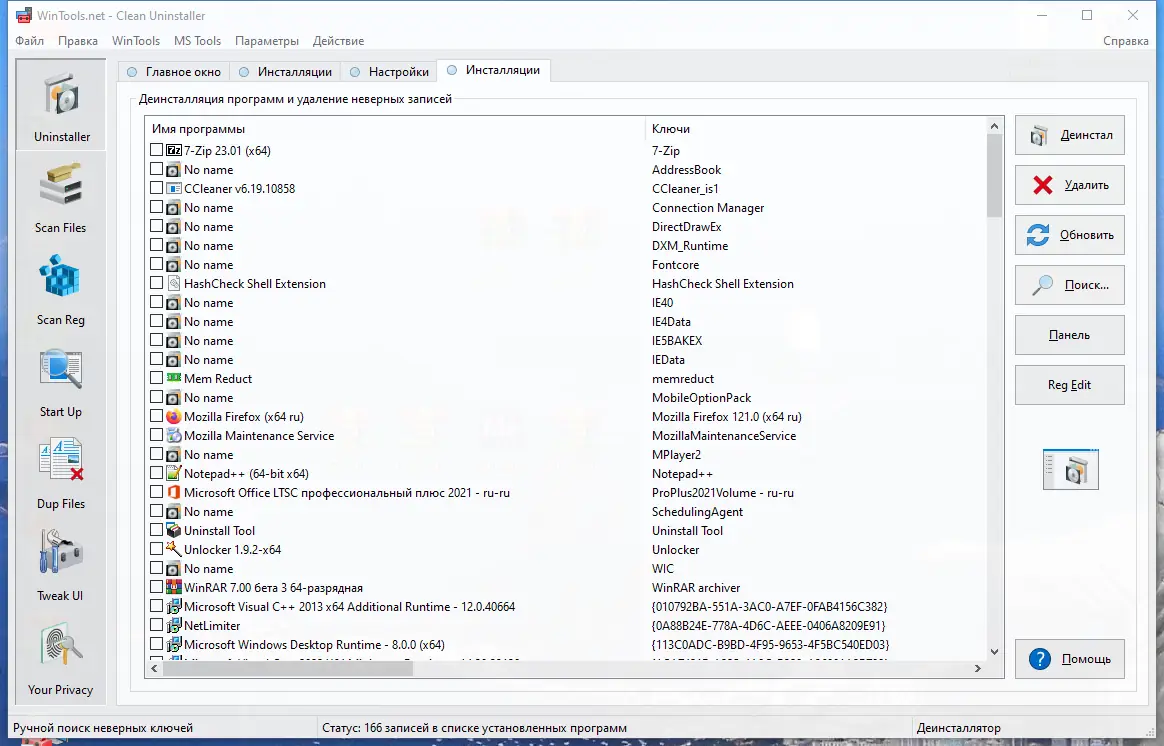Click the Unlocker wand icon
Image resolution: width=1164 pixels, height=746 pixels.
[x=173, y=549]
